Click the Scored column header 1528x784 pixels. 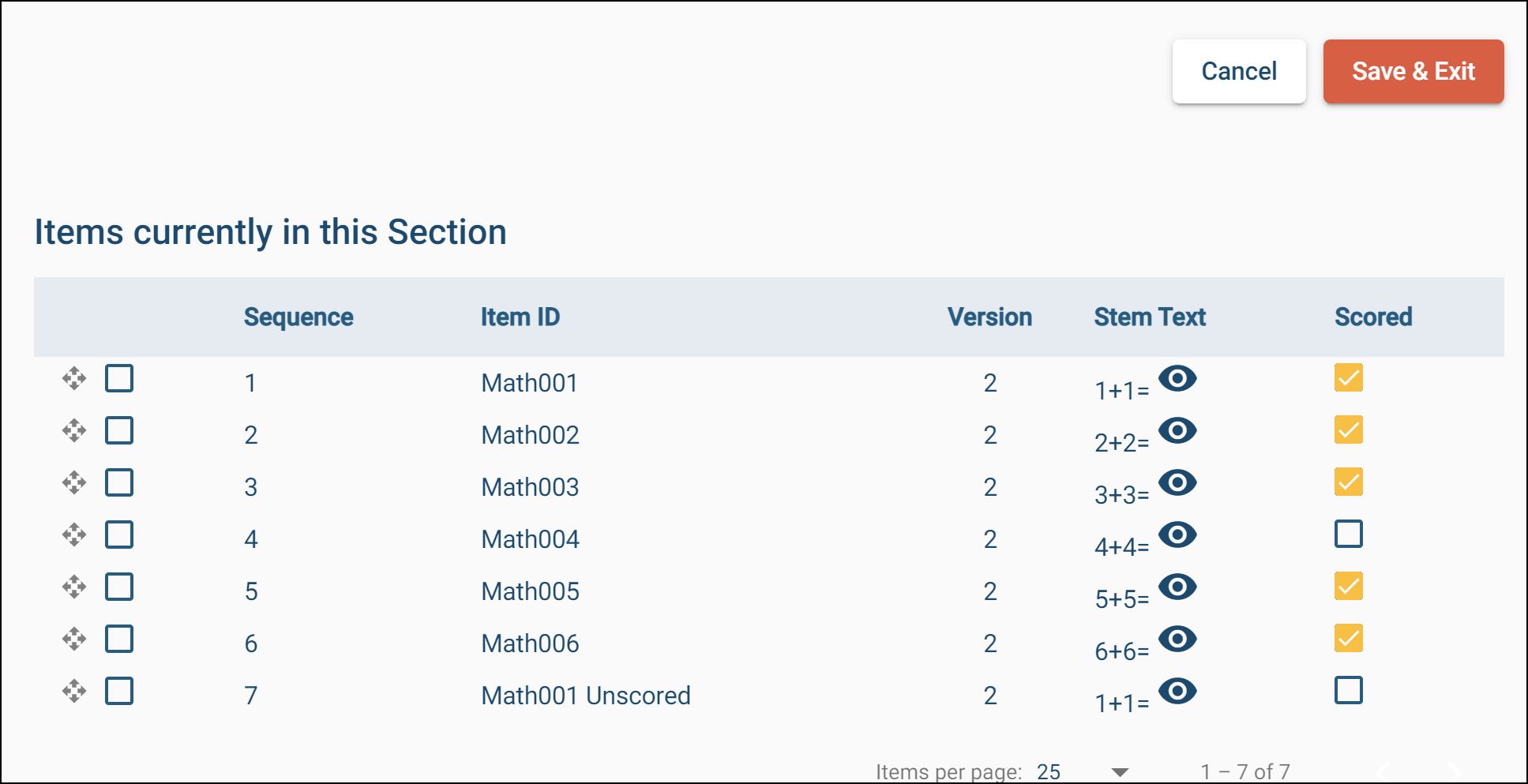(x=1372, y=317)
